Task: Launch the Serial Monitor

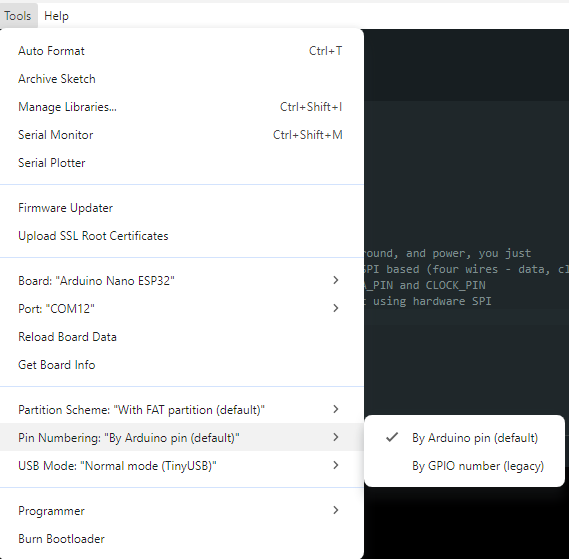Action: [x=181, y=135]
